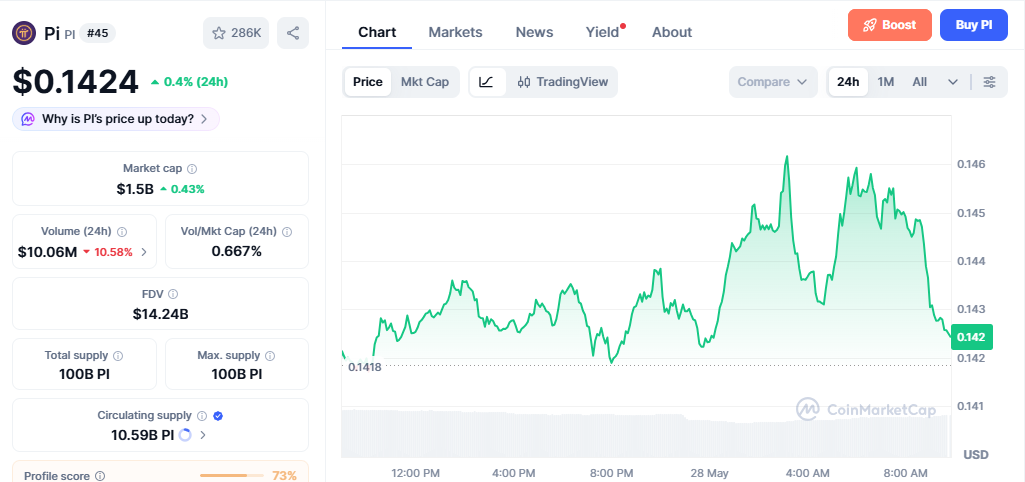Open Circulating supply info icon

click(x=202, y=415)
